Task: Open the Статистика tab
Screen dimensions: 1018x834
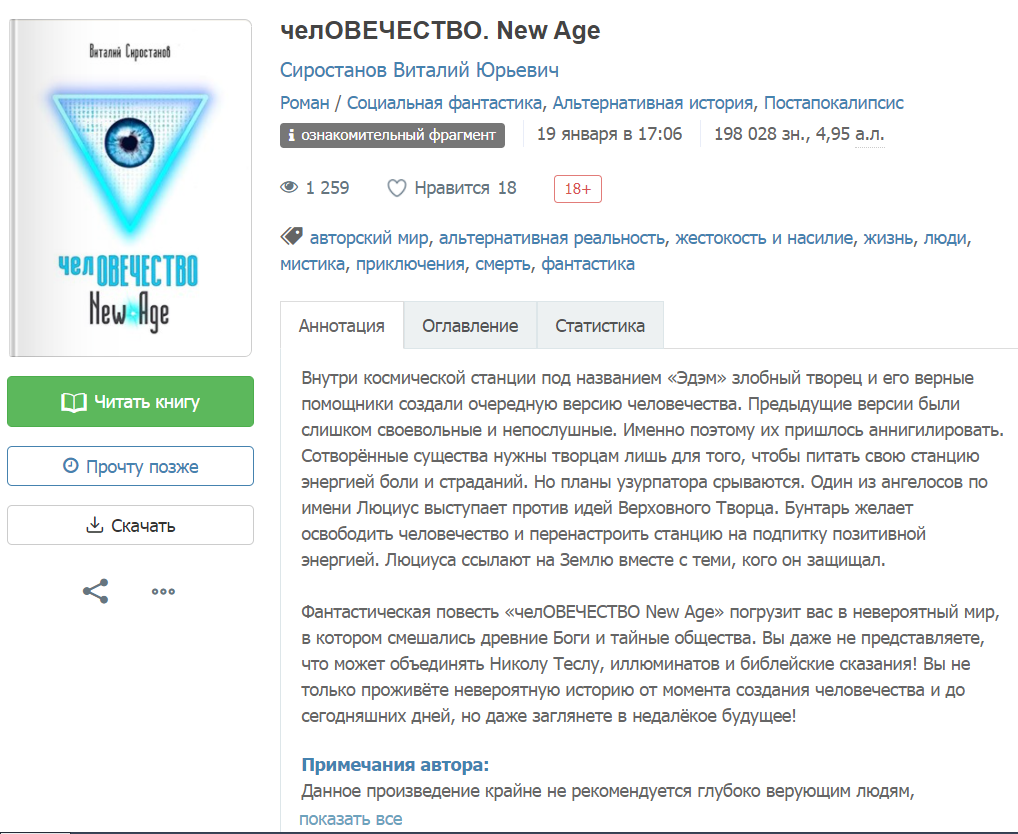Action: 600,325
